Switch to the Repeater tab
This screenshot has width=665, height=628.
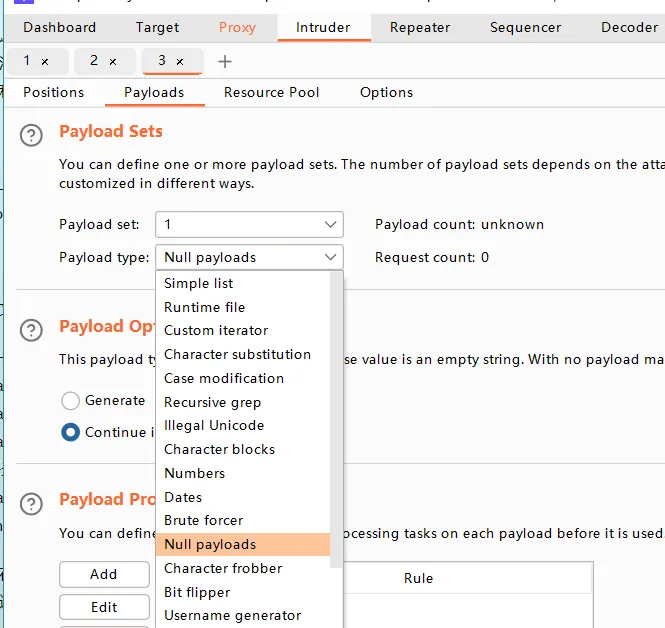[x=420, y=27]
